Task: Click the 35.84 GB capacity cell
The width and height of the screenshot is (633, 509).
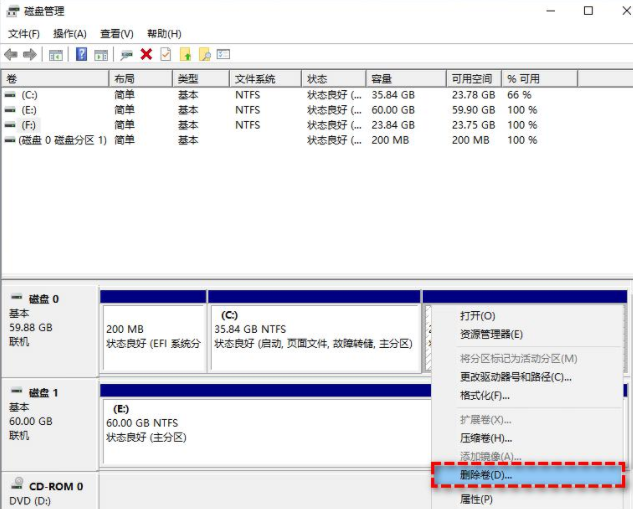Action: pyautogui.click(x=393, y=95)
